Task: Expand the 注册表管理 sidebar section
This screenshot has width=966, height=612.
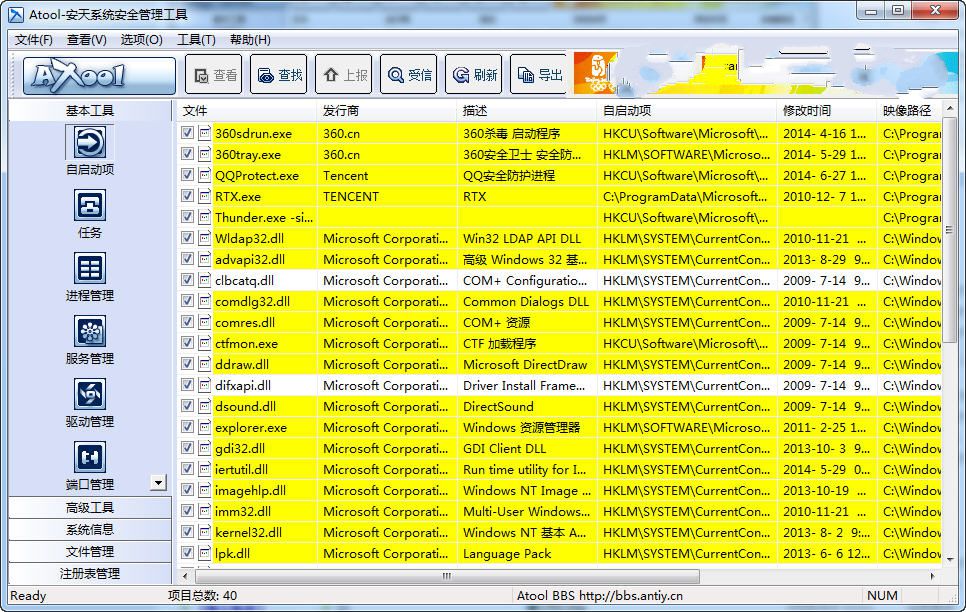Action: tap(90, 574)
